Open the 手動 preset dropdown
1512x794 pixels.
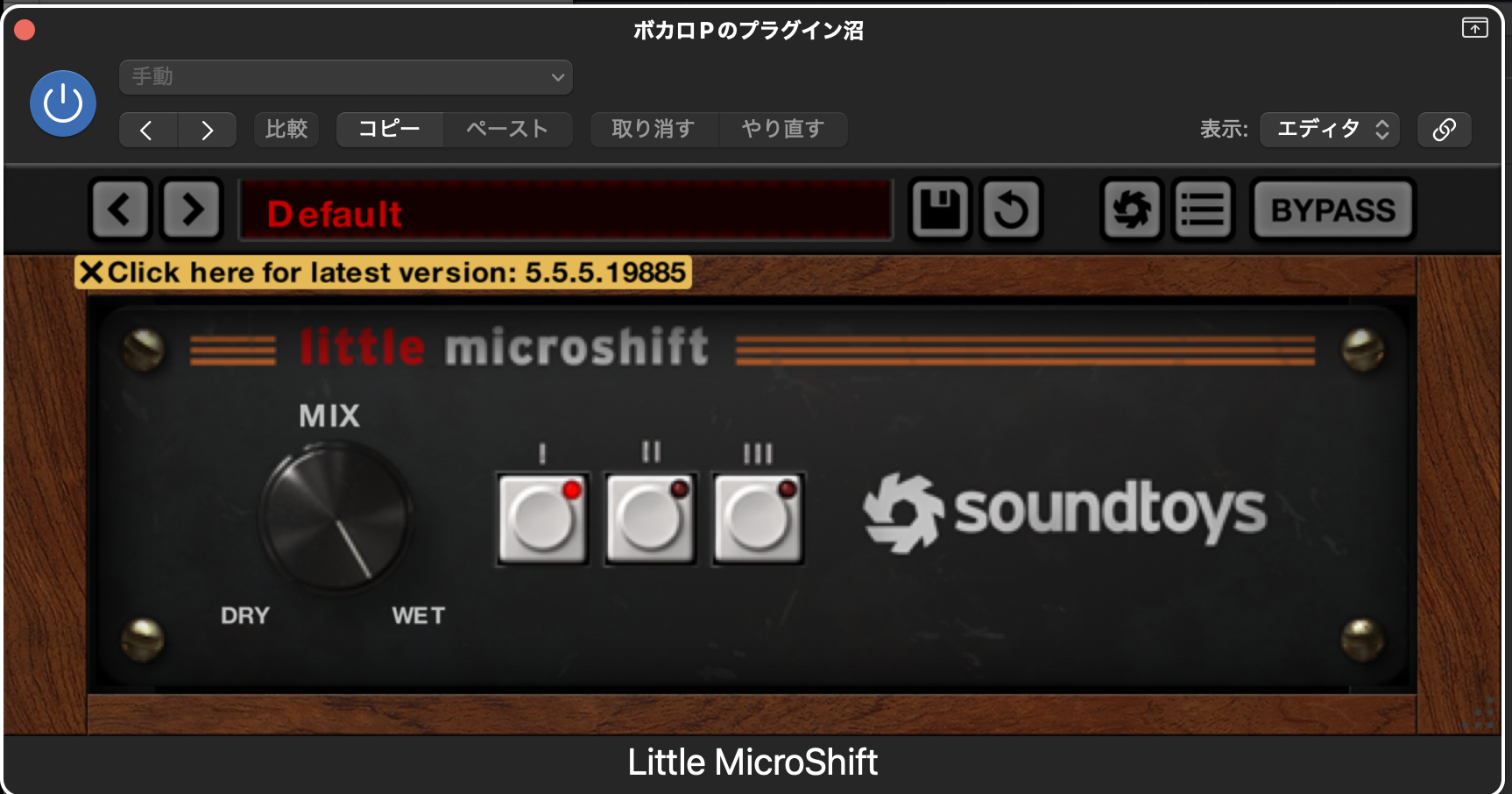pyautogui.click(x=346, y=77)
